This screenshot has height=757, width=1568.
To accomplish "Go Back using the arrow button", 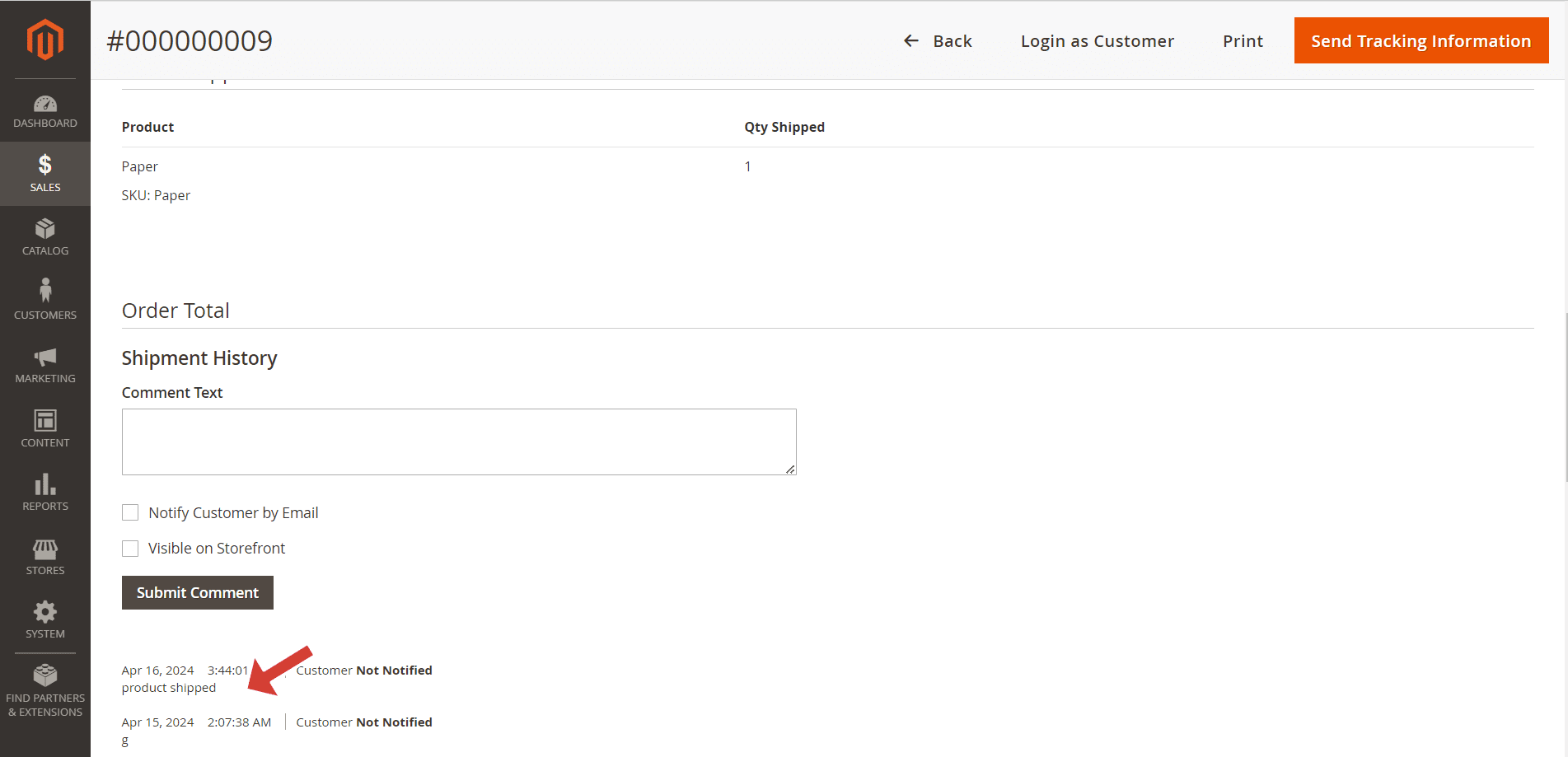I will coord(938,41).
